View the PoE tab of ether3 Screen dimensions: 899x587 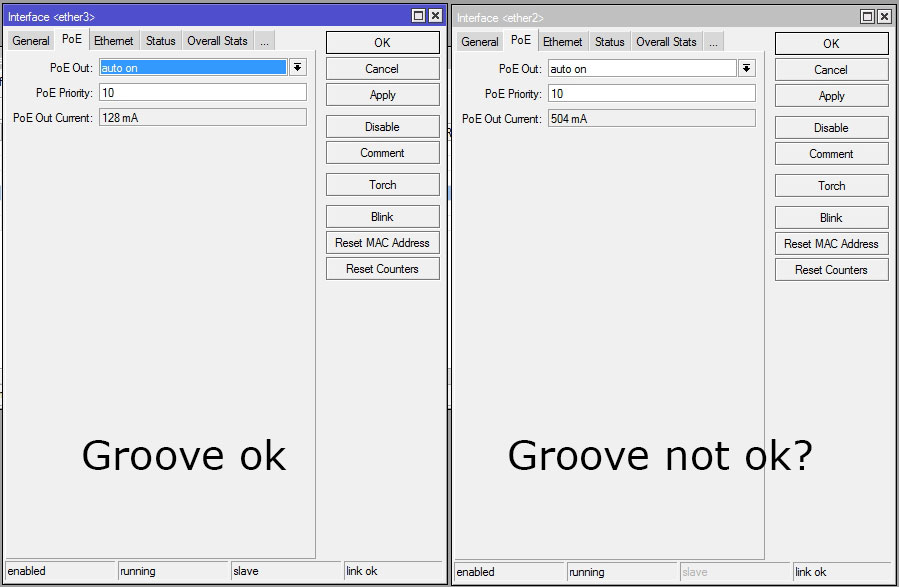point(71,40)
